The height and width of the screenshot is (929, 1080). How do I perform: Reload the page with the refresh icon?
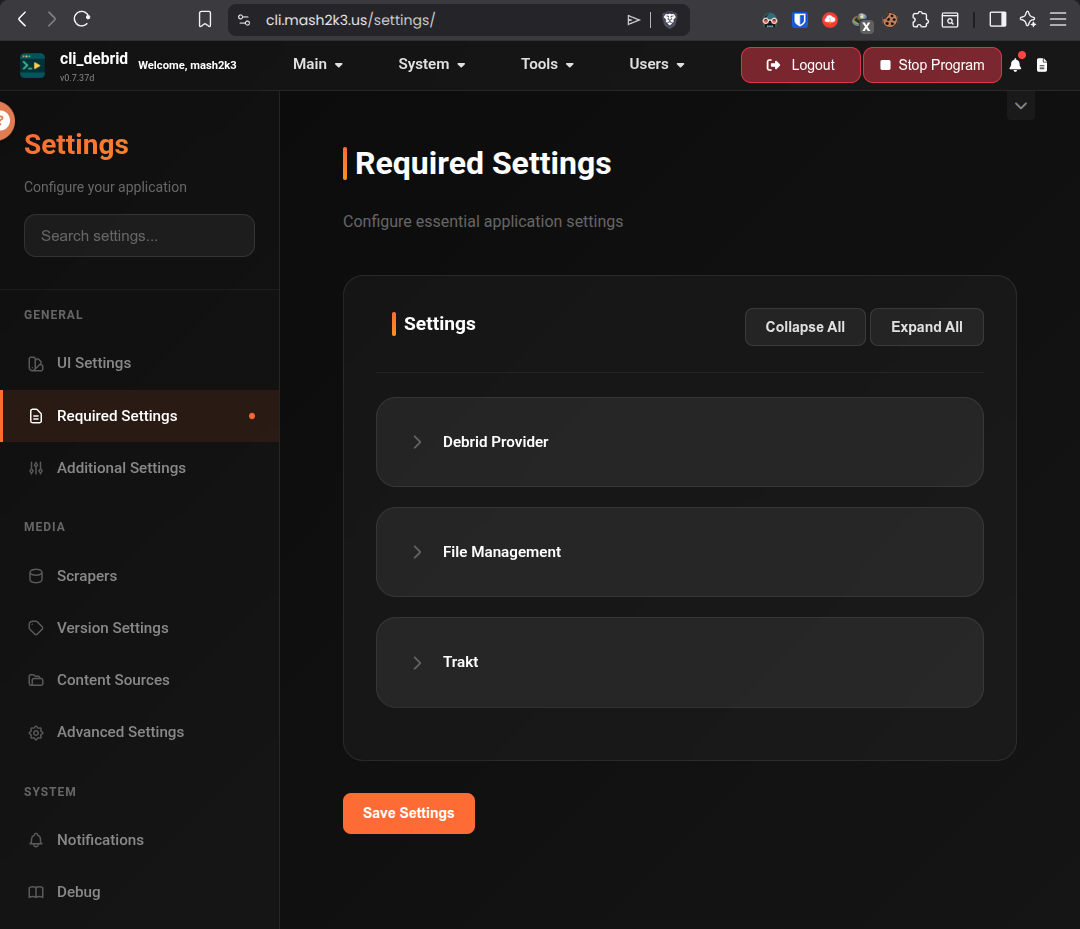pyautogui.click(x=82, y=19)
